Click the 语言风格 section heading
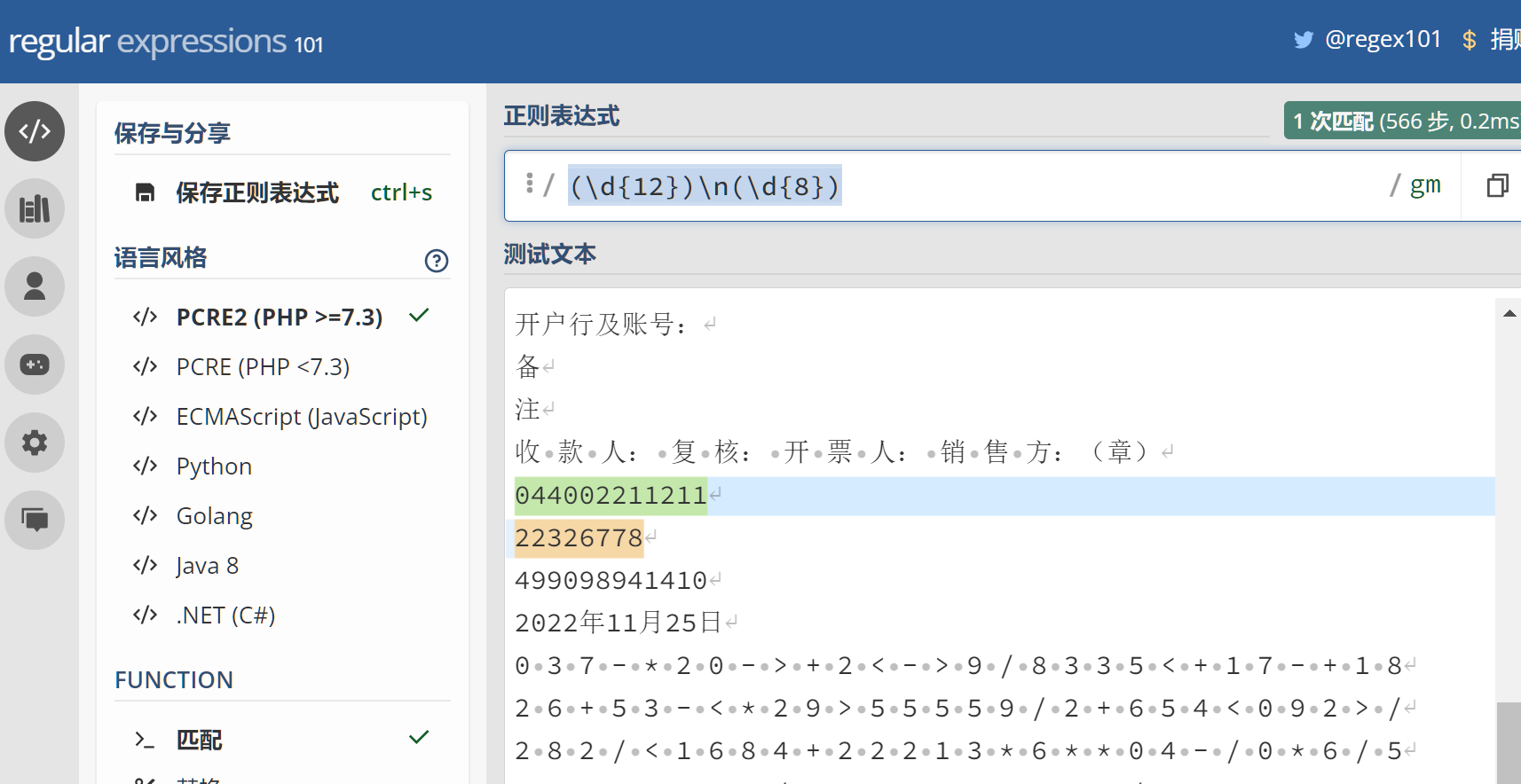The height and width of the screenshot is (784, 1521). (161, 258)
